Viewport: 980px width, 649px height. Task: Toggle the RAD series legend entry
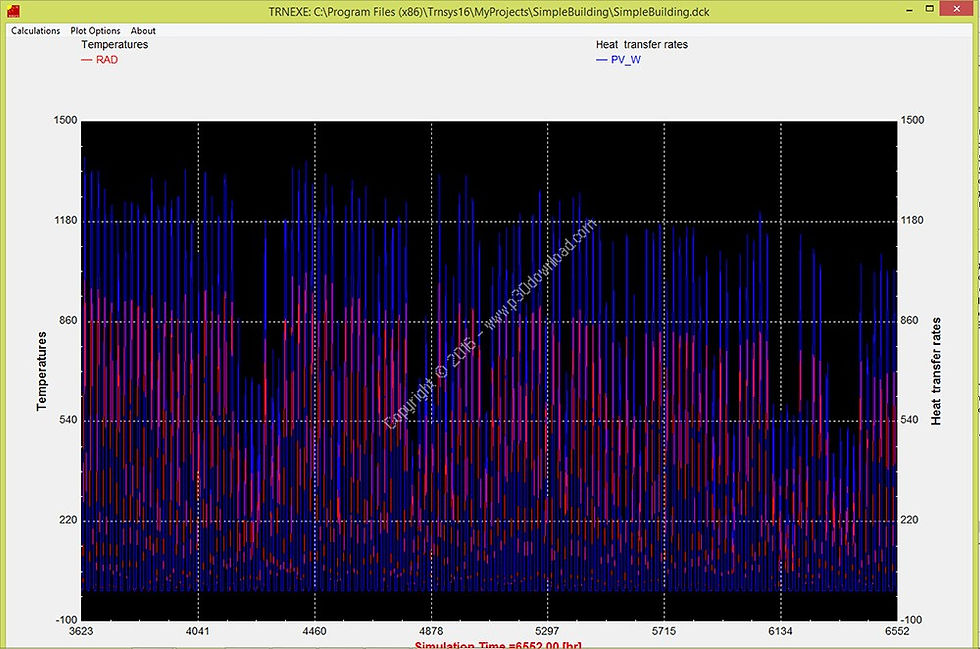pyautogui.click(x=100, y=60)
